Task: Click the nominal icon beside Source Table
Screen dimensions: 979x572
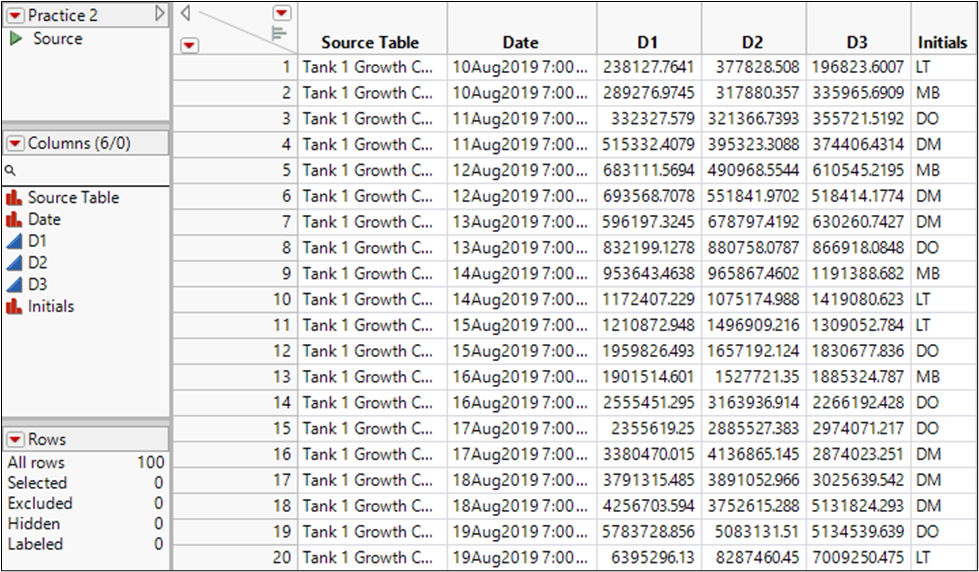Action: pyautogui.click(x=15, y=198)
